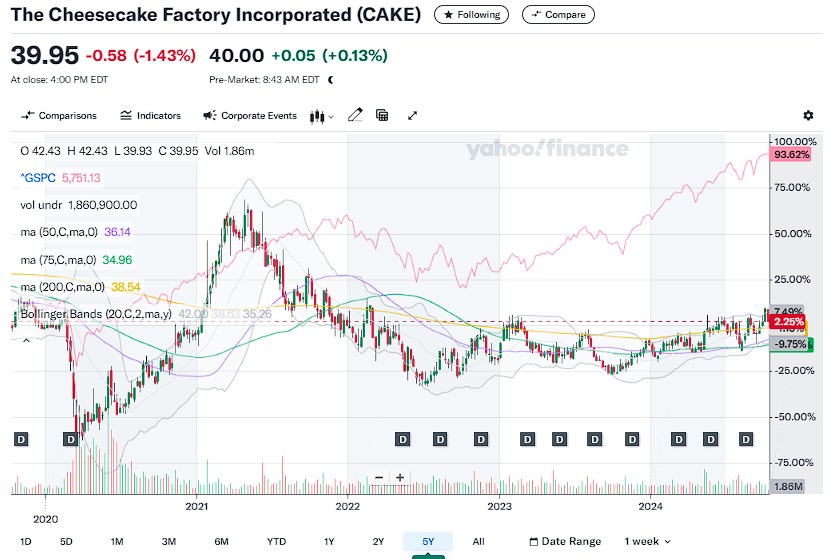Select the Bollinger Bands indicator legend

pos(96,314)
